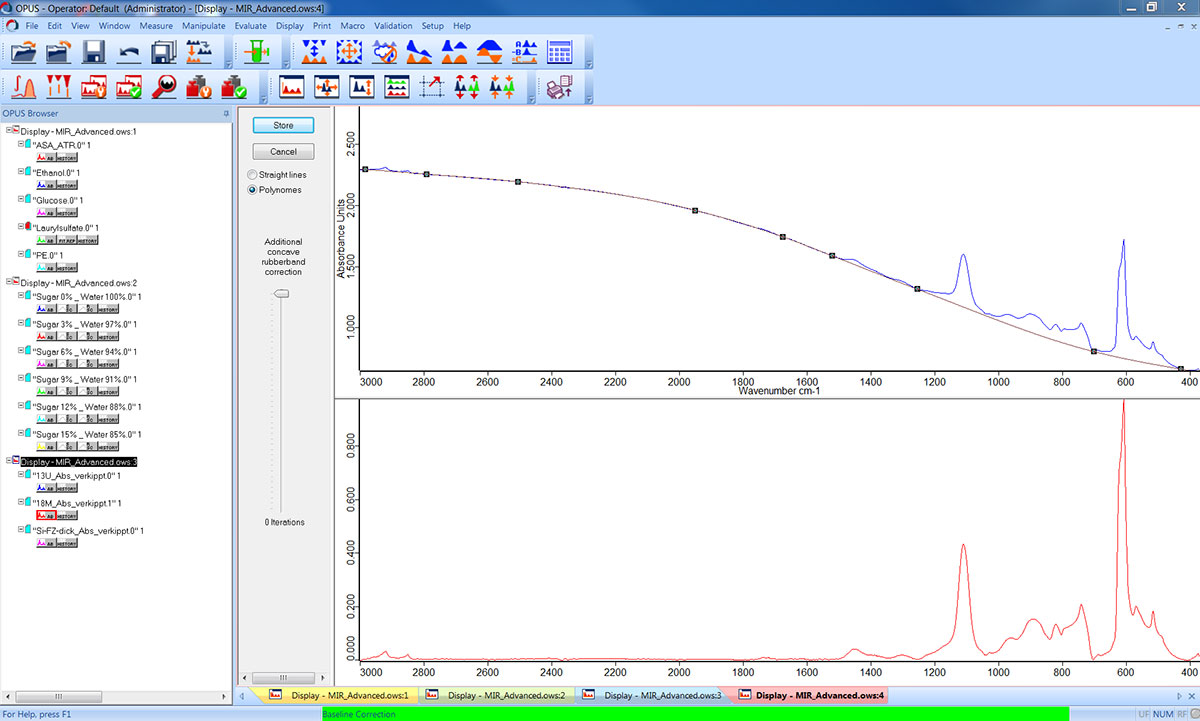Pin the OPUS Browser panel

pyautogui.click(x=226, y=114)
